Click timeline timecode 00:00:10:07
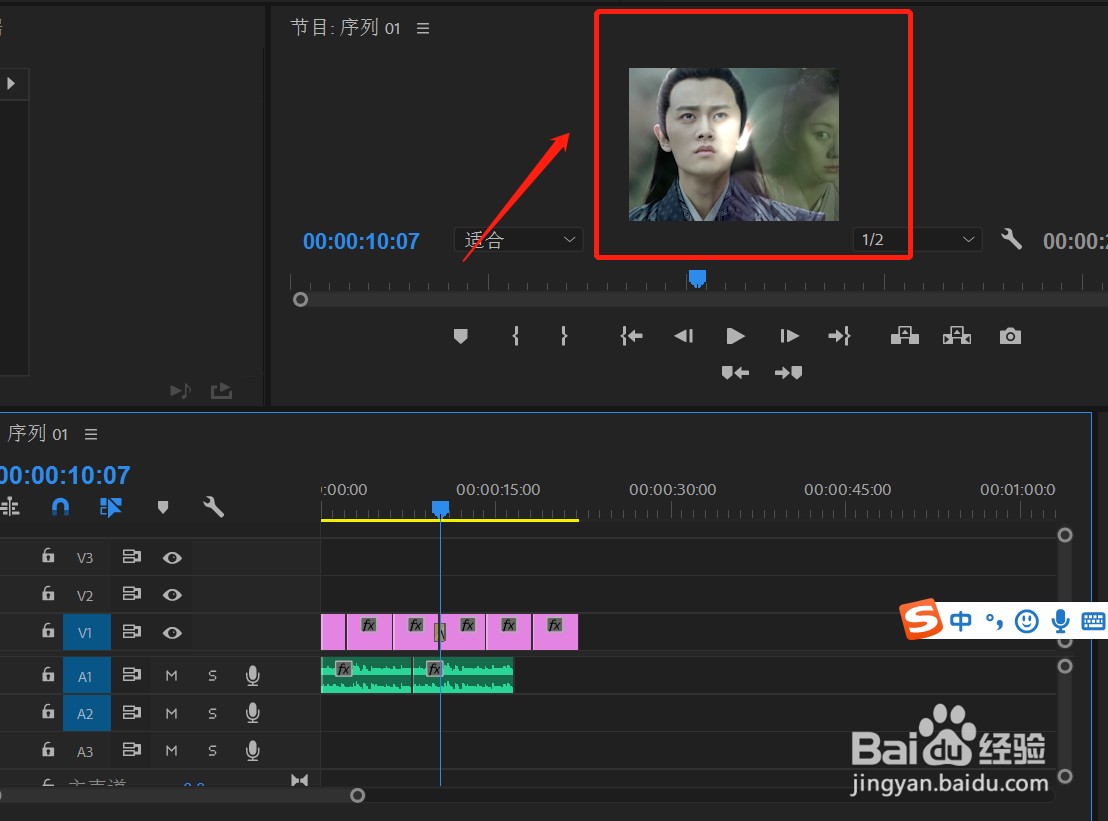The height and width of the screenshot is (821, 1108). pyautogui.click(x=65, y=476)
